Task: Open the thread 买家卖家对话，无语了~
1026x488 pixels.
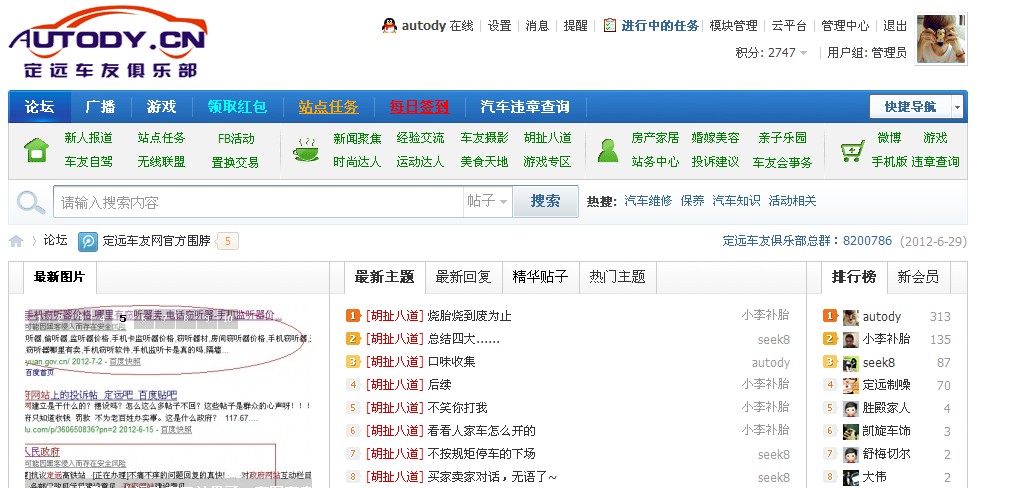Action: [492, 477]
